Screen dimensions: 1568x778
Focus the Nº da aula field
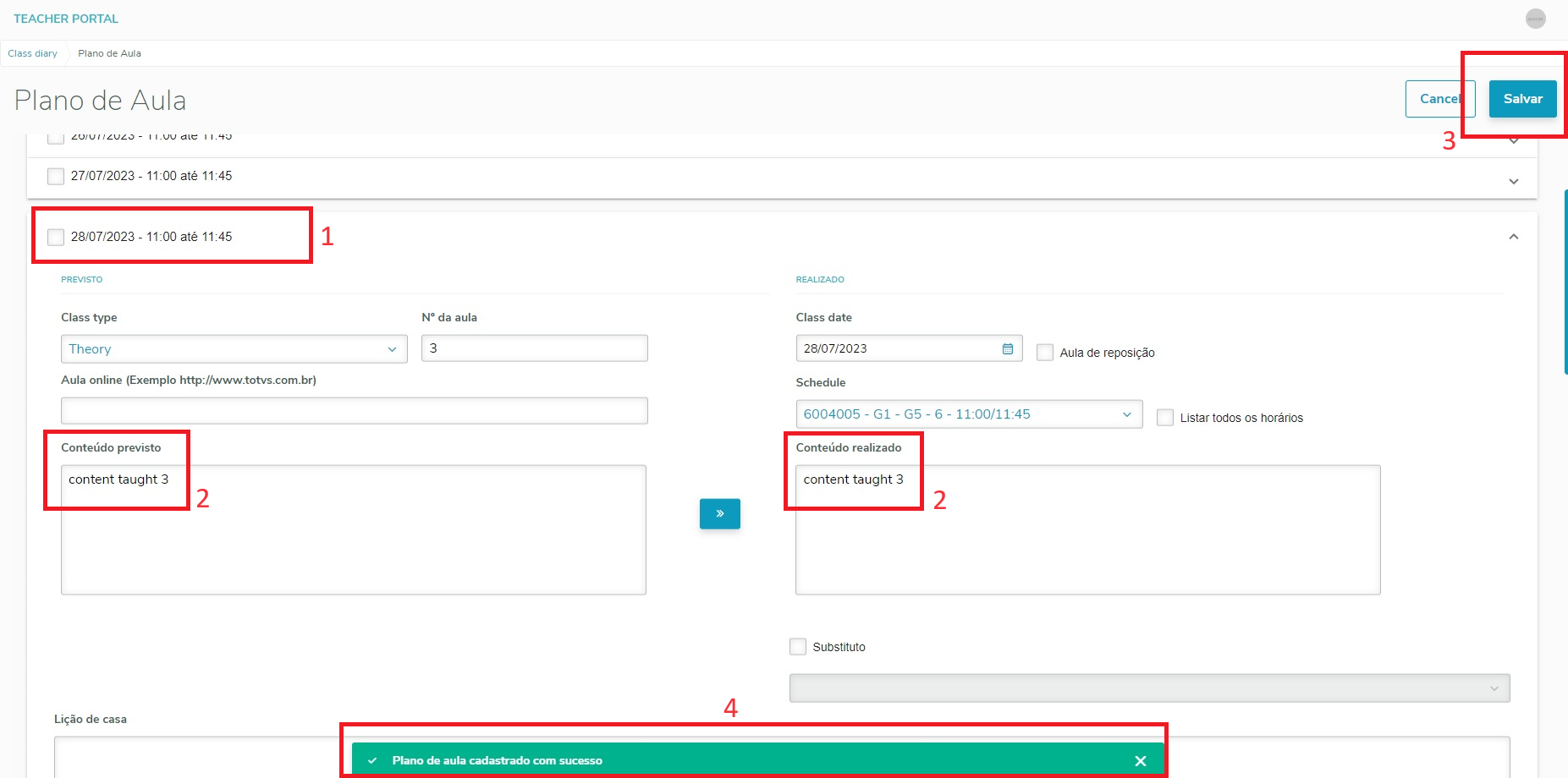coord(535,348)
